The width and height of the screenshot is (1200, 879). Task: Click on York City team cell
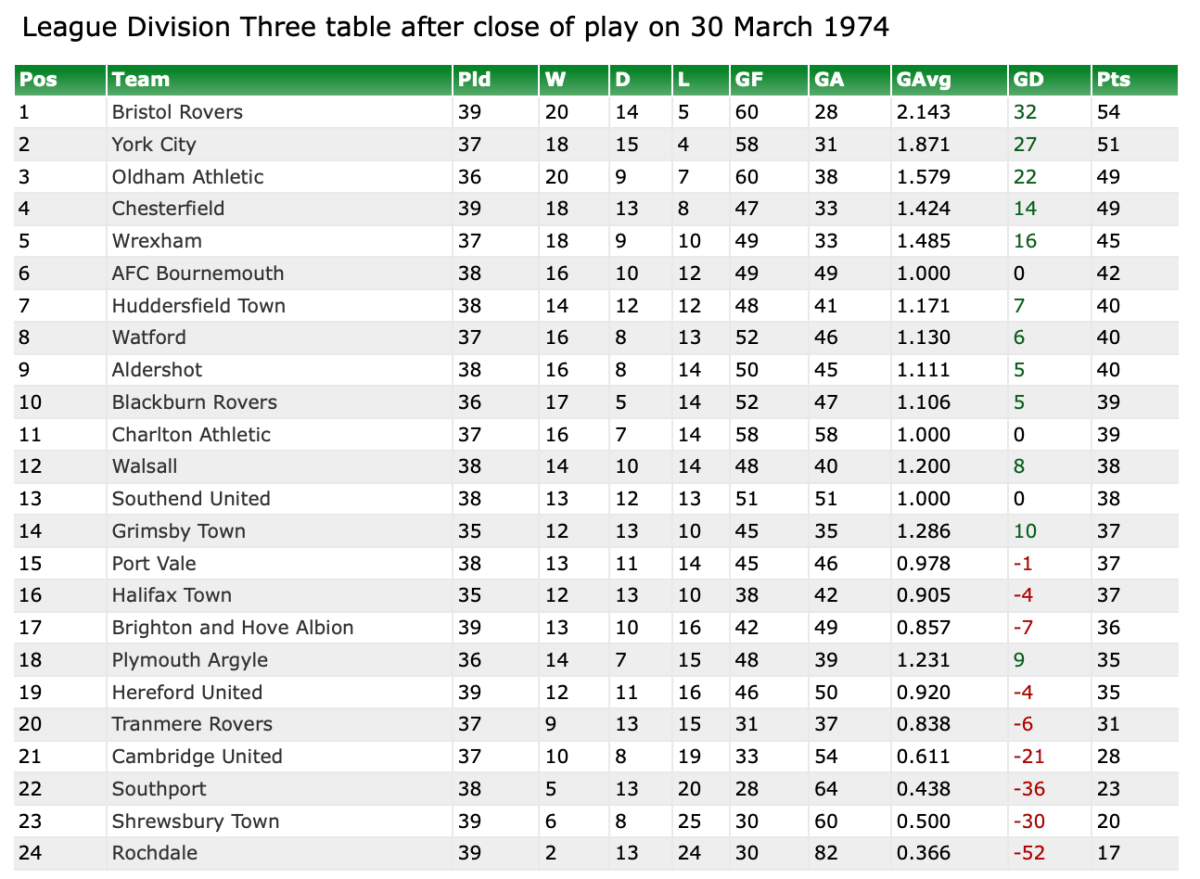tap(154, 144)
